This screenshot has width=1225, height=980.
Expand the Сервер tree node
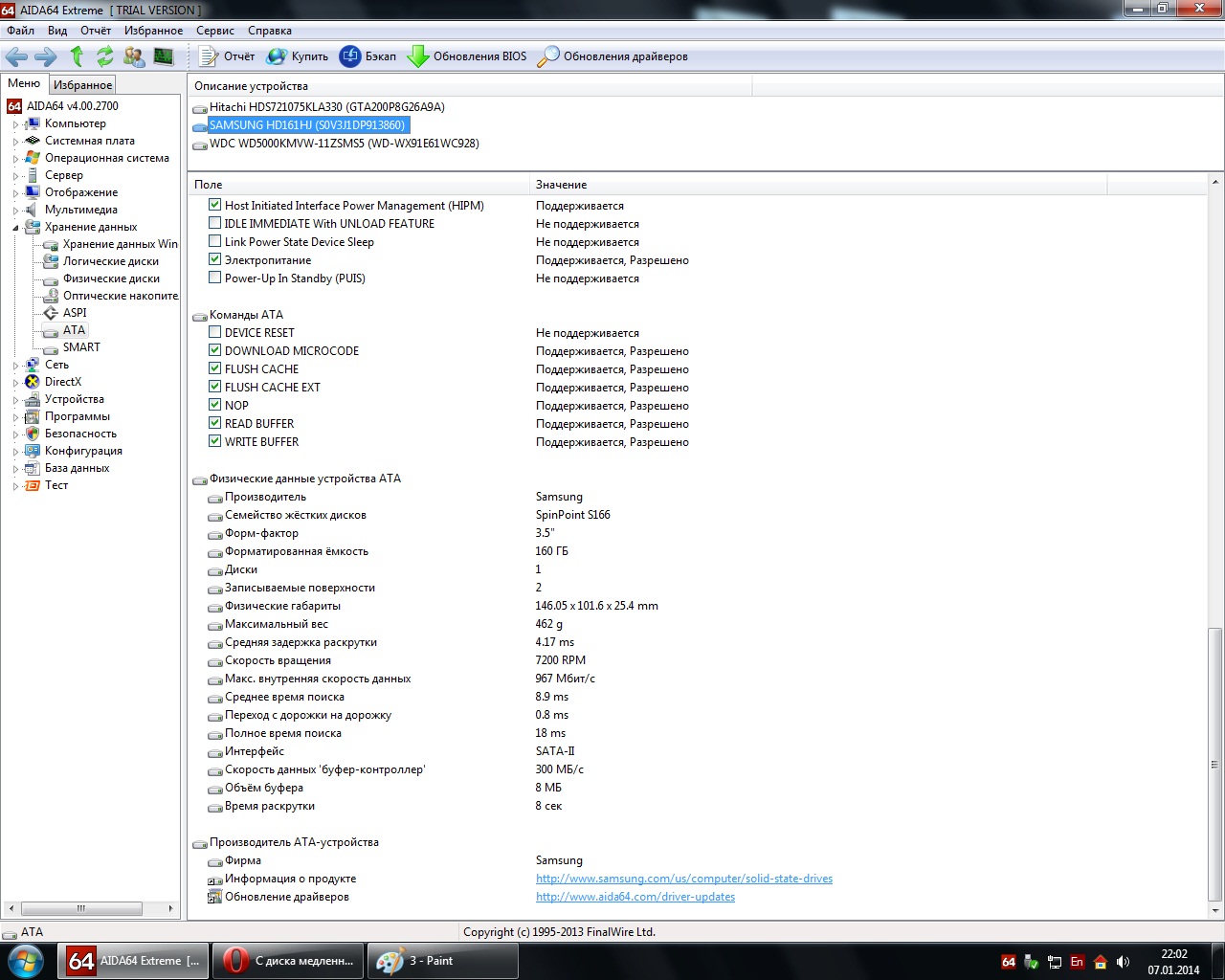(x=15, y=176)
